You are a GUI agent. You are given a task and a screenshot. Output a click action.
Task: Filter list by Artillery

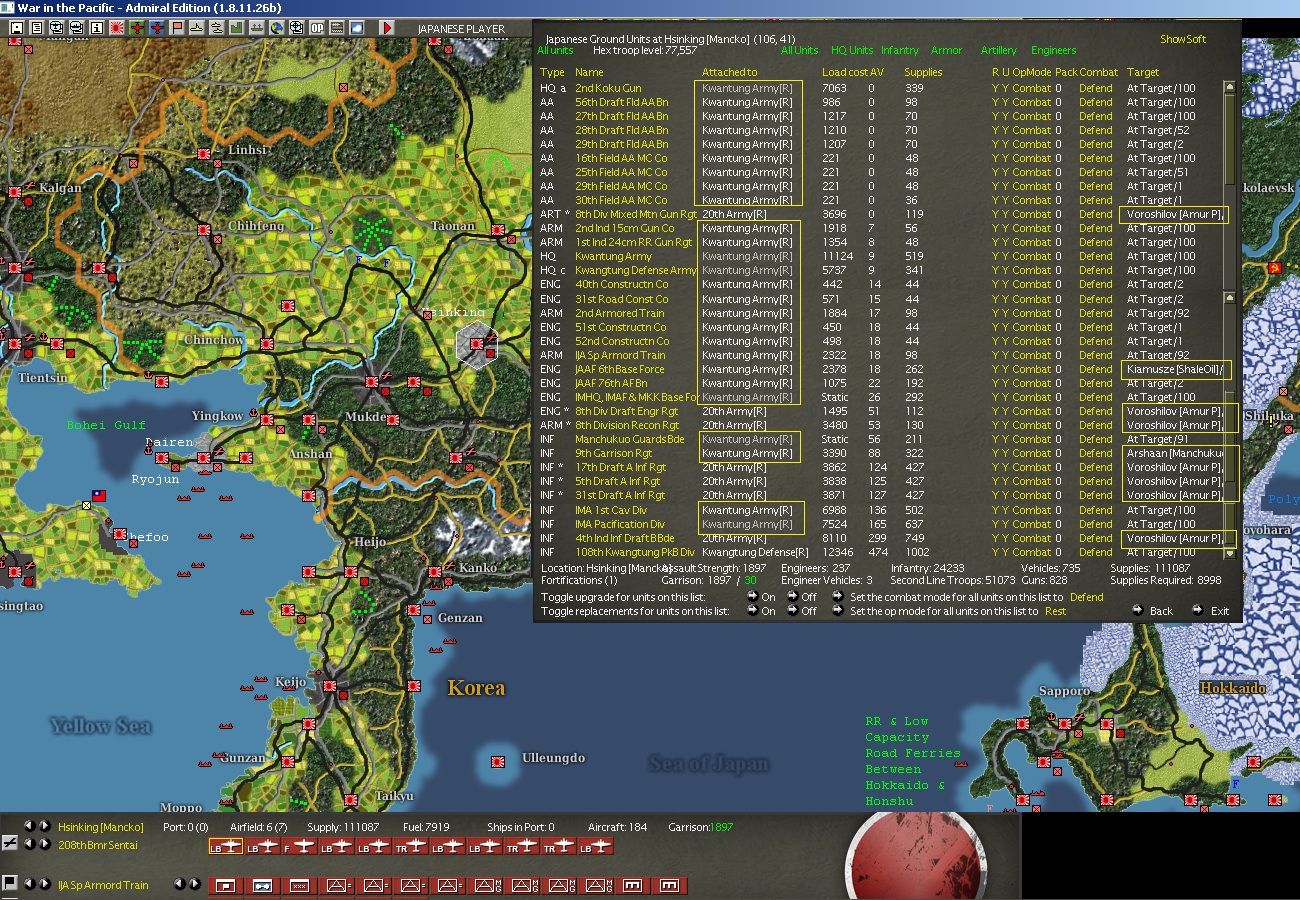[998, 50]
